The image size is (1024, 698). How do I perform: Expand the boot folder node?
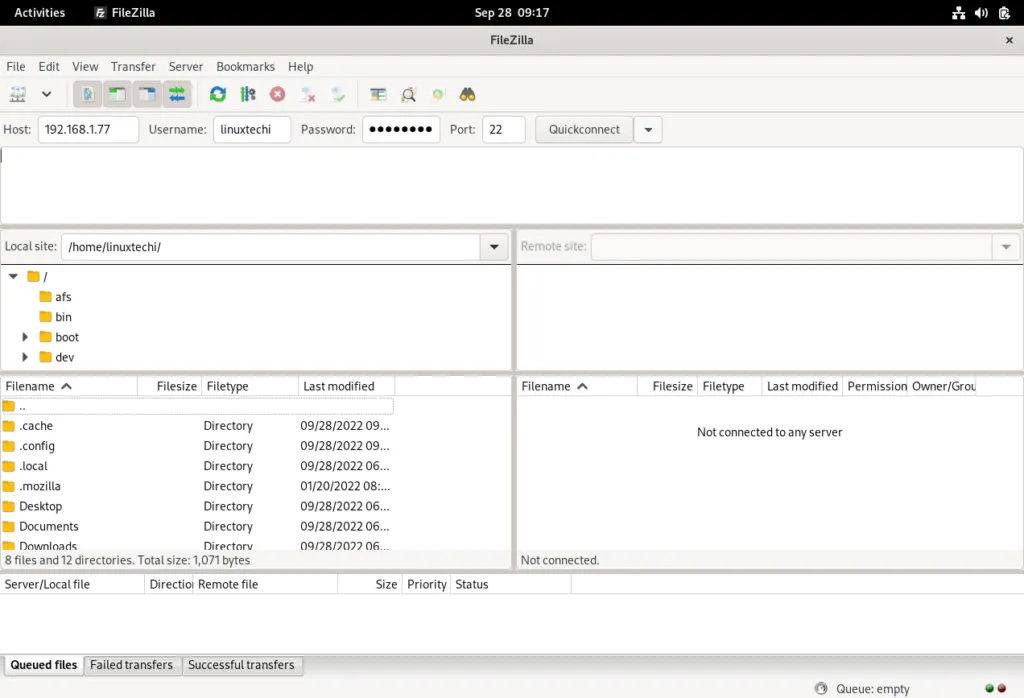pos(25,337)
